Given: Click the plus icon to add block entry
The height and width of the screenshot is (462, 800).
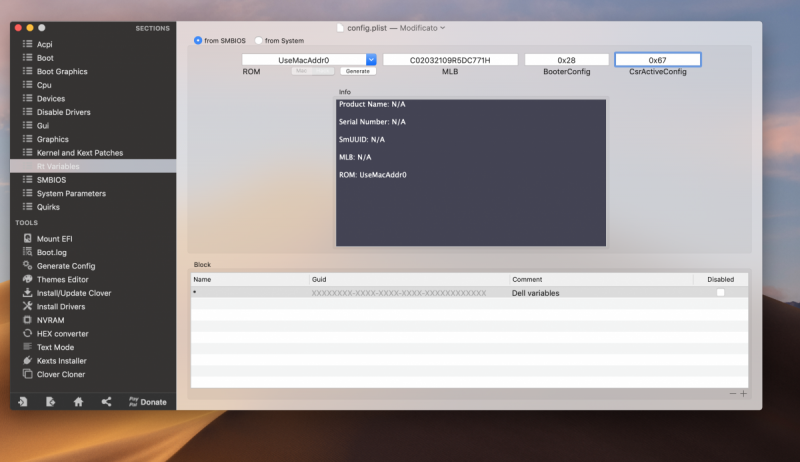Looking at the screenshot, I should point(743,394).
